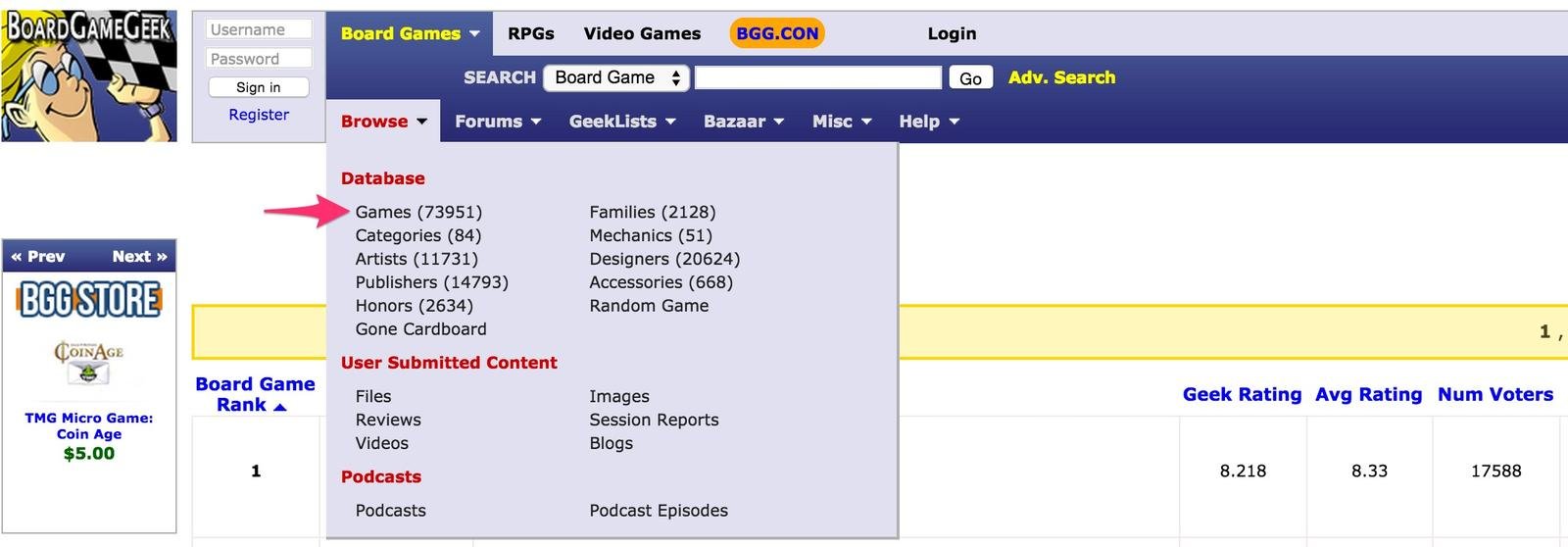Click the Login link

pos(952,33)
